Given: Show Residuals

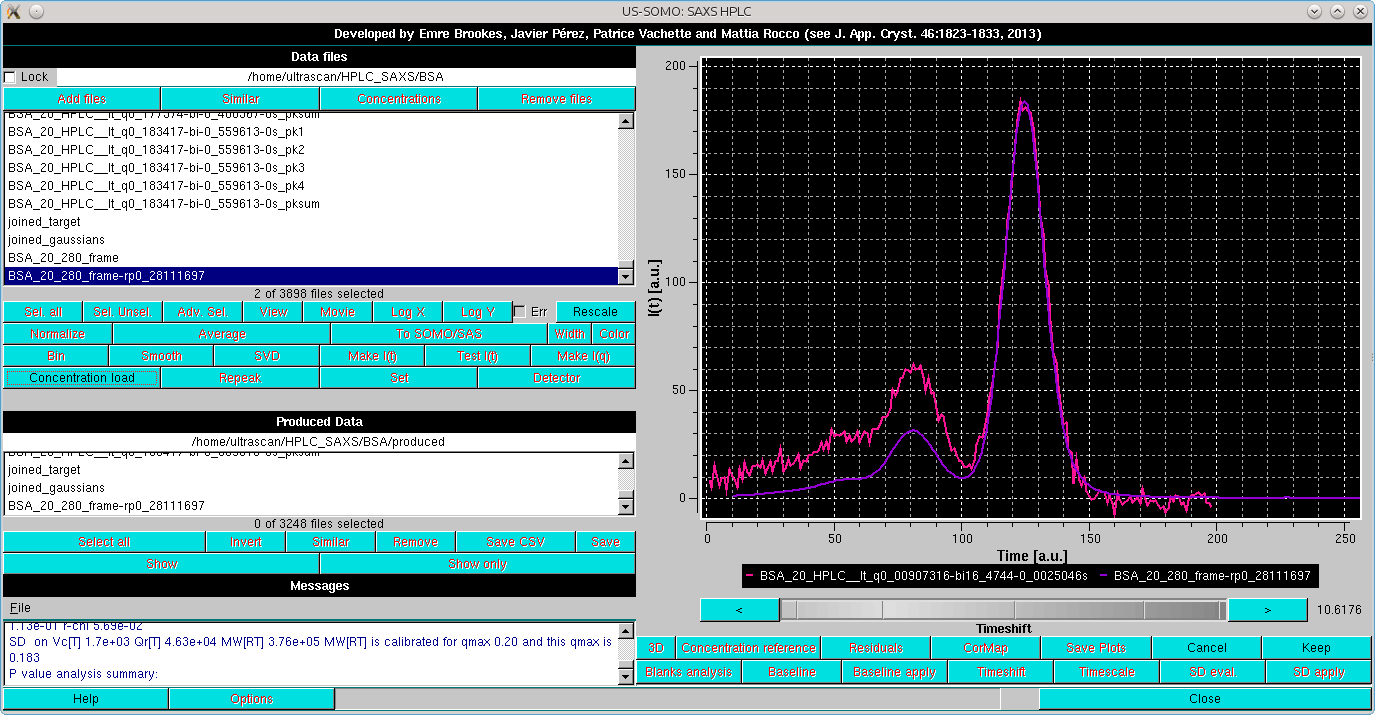Looking at the screenshot, I should click(875, 648).
